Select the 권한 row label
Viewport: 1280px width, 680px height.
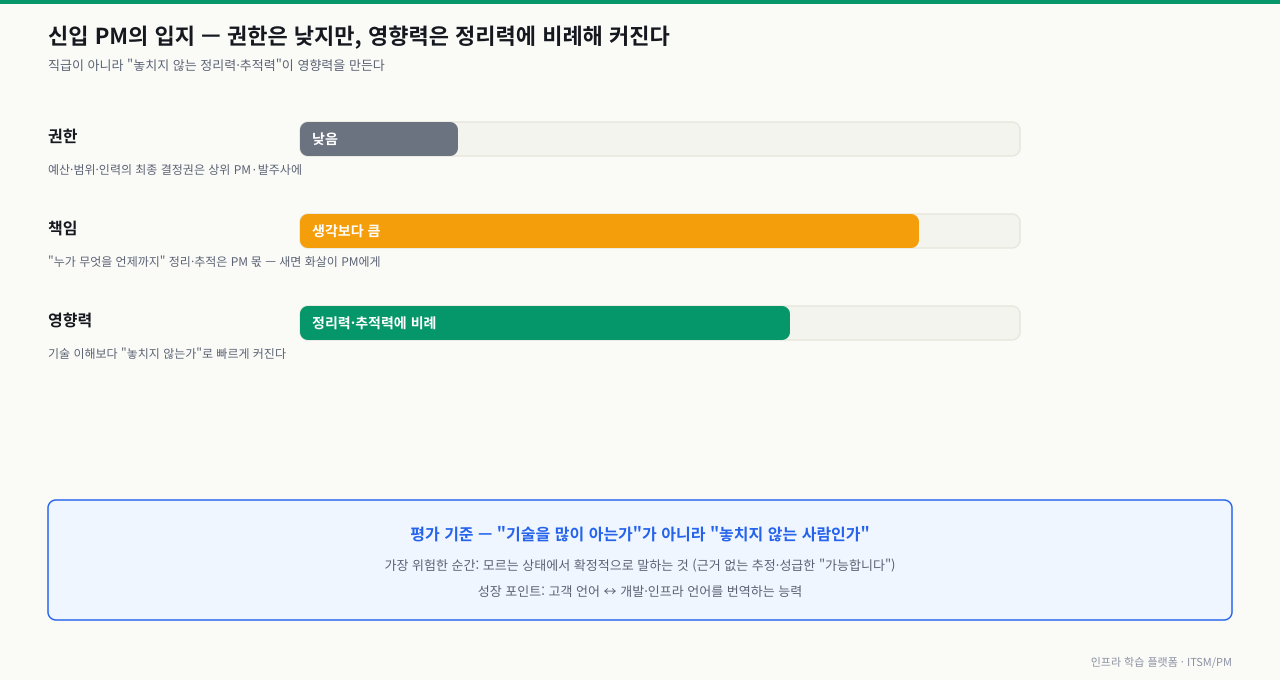pos(62,136)
